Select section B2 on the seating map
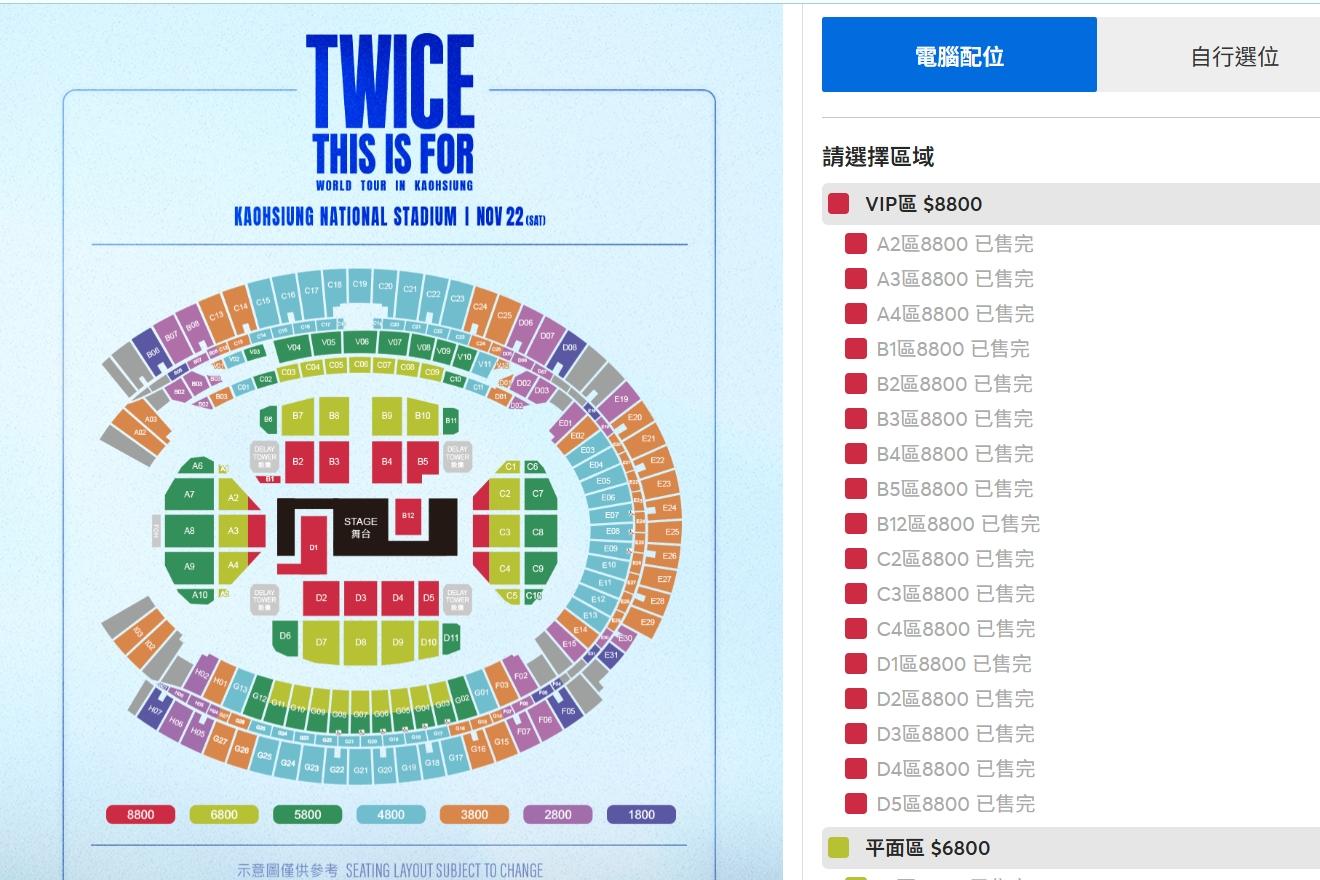Image resolution: width=1320 pixels, height=880 pixels. coord(298,461)
